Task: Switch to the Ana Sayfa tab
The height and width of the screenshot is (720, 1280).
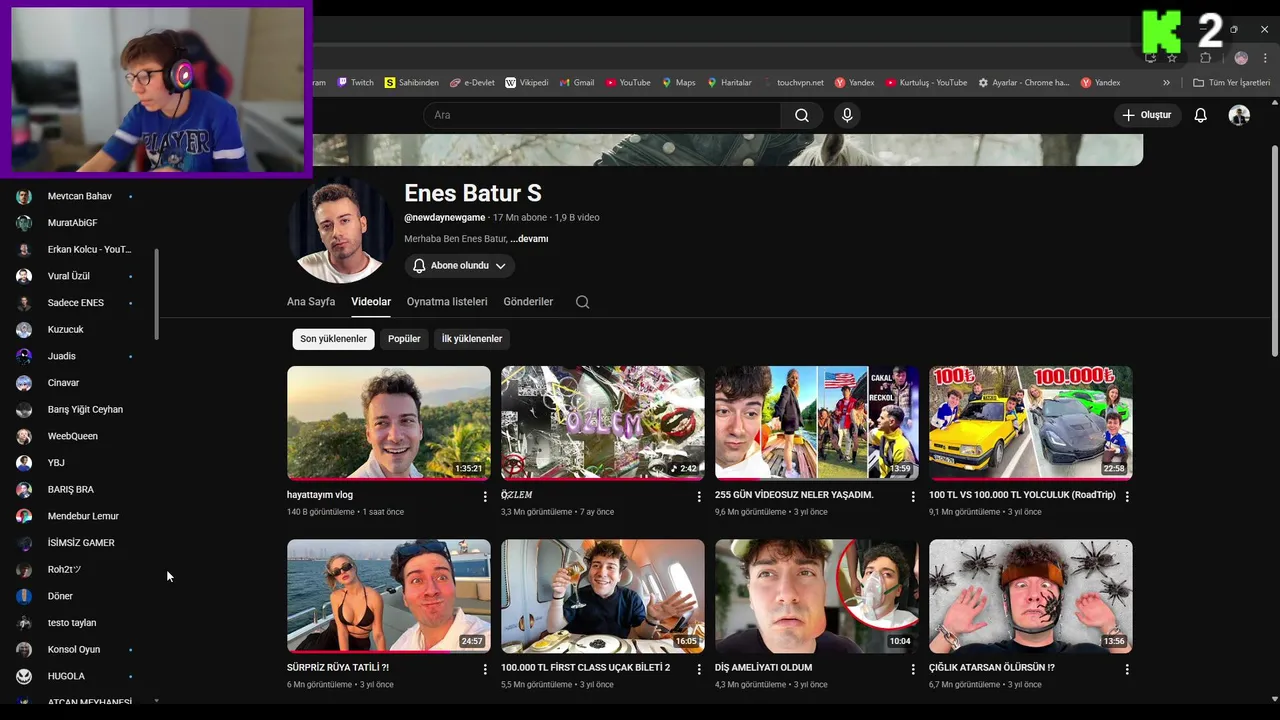Action: coord(311,302)
